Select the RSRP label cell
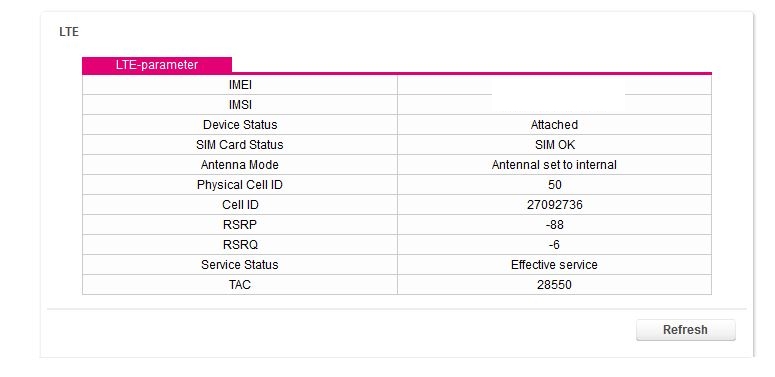 click(240, 225)
